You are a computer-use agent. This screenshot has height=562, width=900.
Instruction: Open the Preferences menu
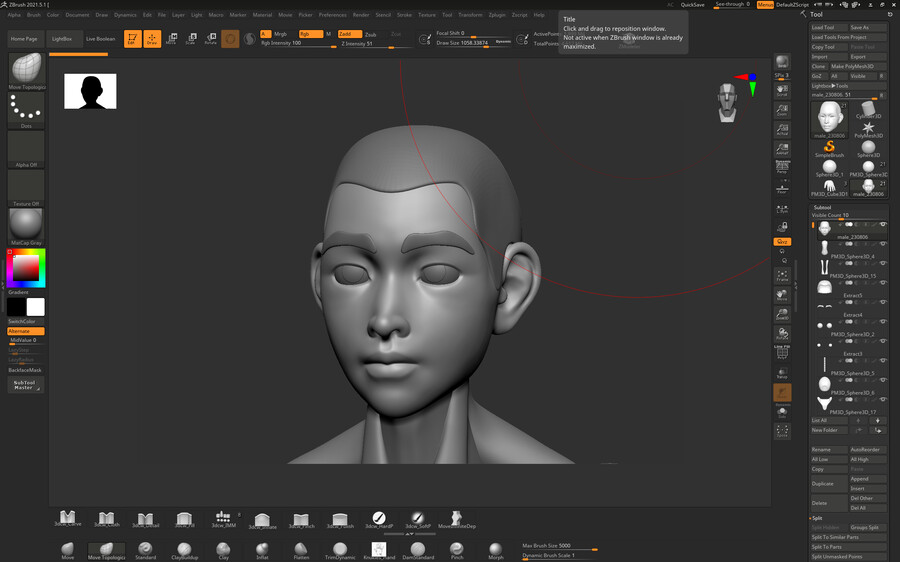[333, 15]
